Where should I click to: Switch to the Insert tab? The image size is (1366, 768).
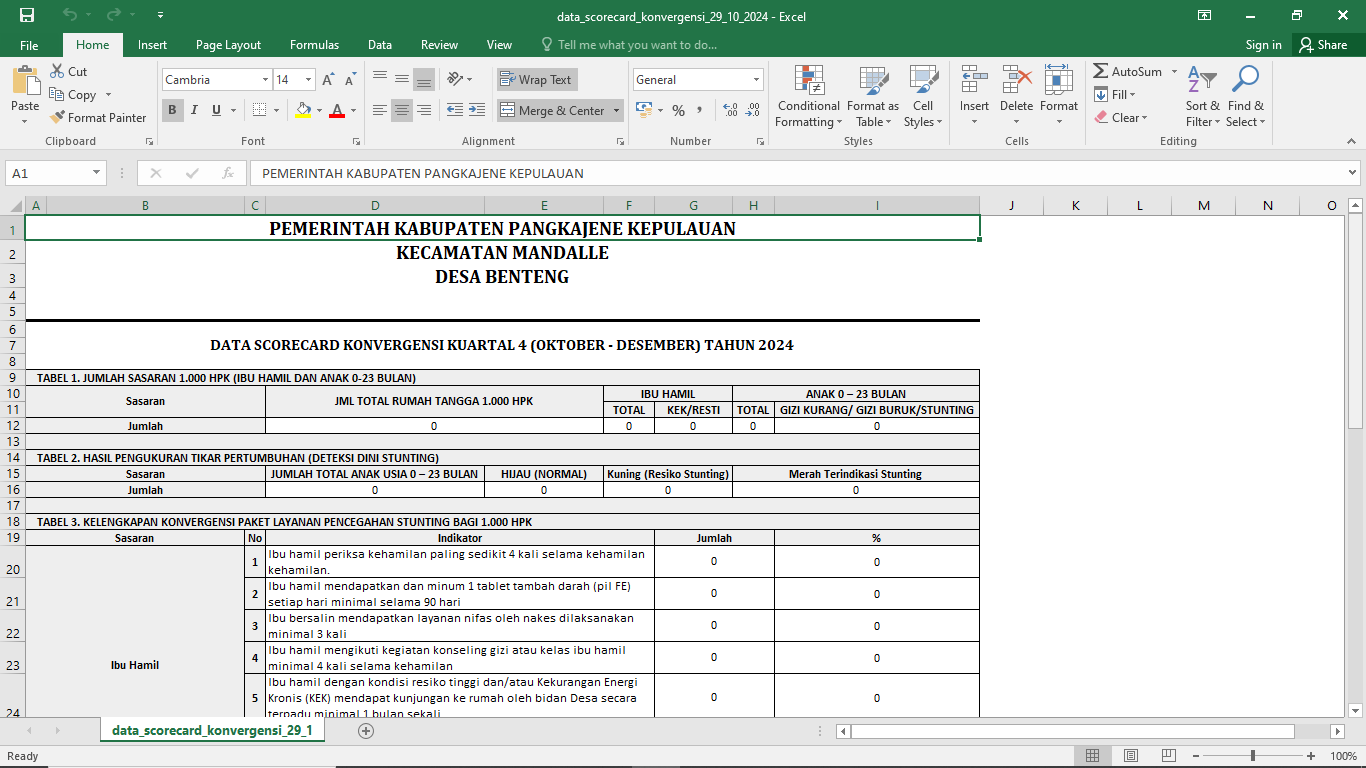pos(152,45)
